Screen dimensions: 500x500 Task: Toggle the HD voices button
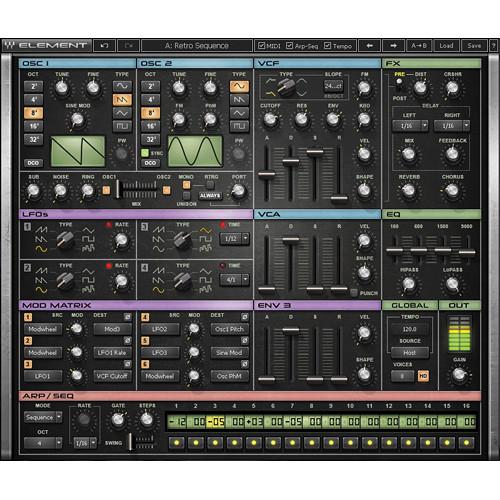click(423, 376)
